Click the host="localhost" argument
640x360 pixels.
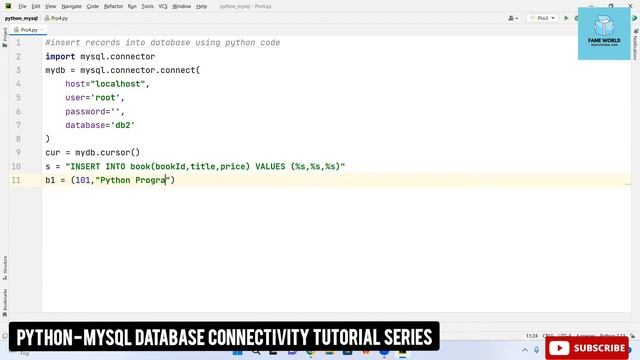pos(107,84)
